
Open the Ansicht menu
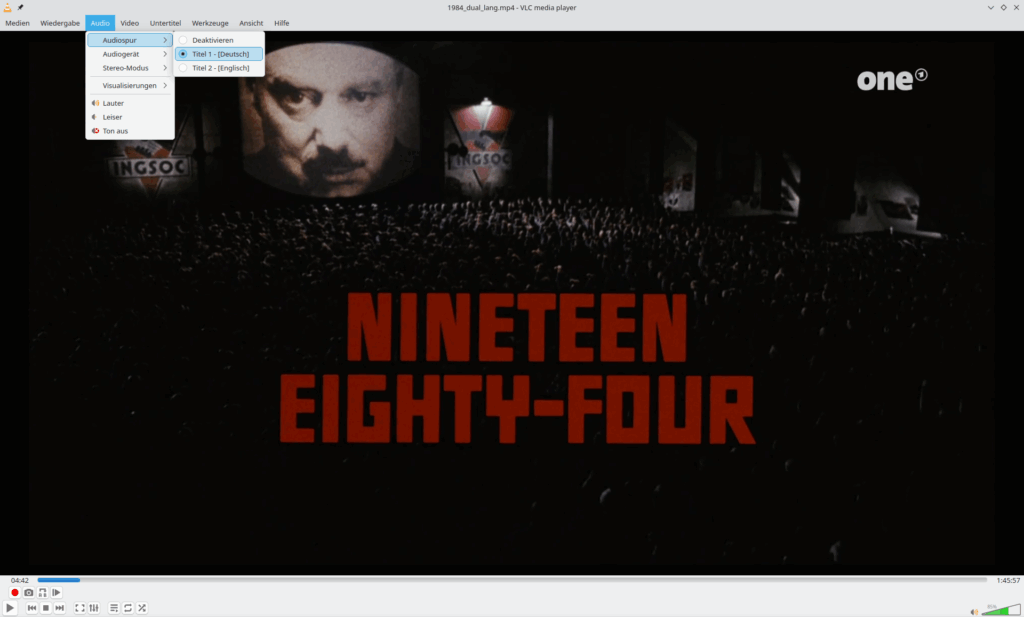pos(251,23)
